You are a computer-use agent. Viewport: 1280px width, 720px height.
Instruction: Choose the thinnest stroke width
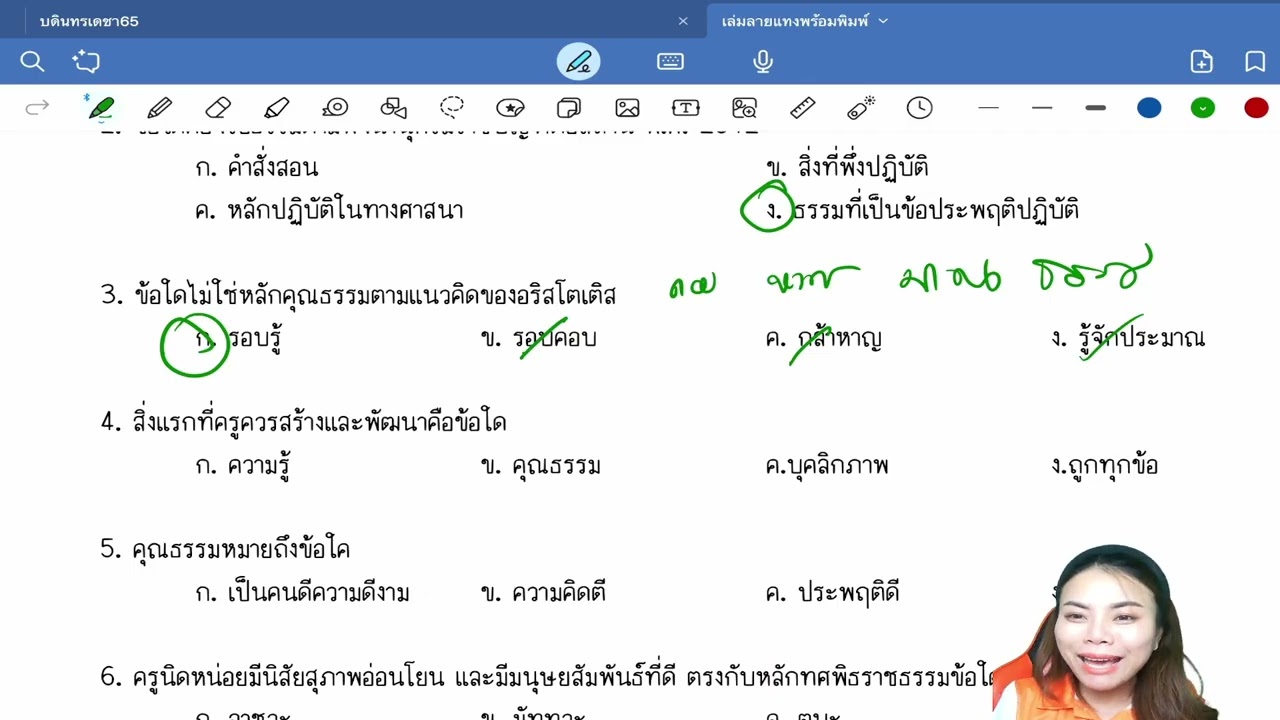point(988,108)
